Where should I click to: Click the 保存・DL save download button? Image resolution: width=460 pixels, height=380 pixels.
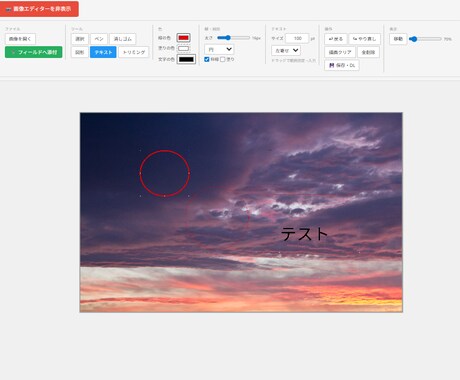[342, 65]
